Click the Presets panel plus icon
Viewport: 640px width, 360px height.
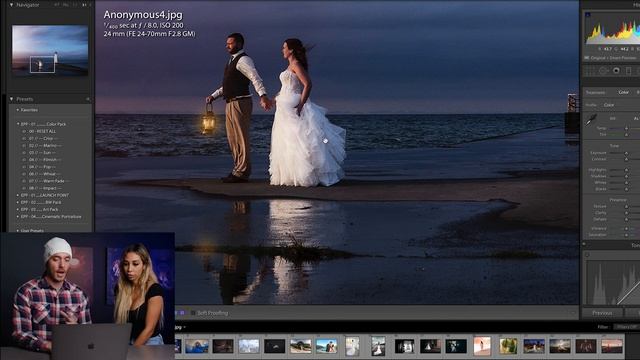coord(87,99)
